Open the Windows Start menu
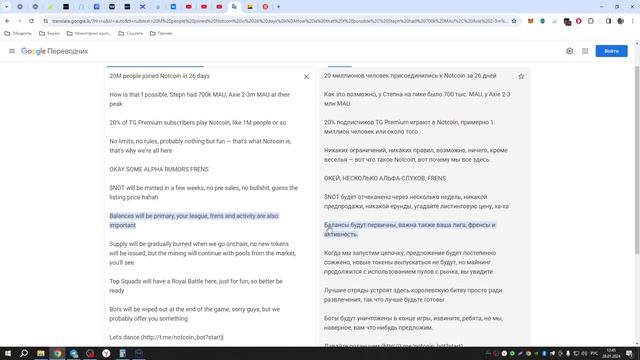This screenshot has height=360, width=640. pos(8,353)
